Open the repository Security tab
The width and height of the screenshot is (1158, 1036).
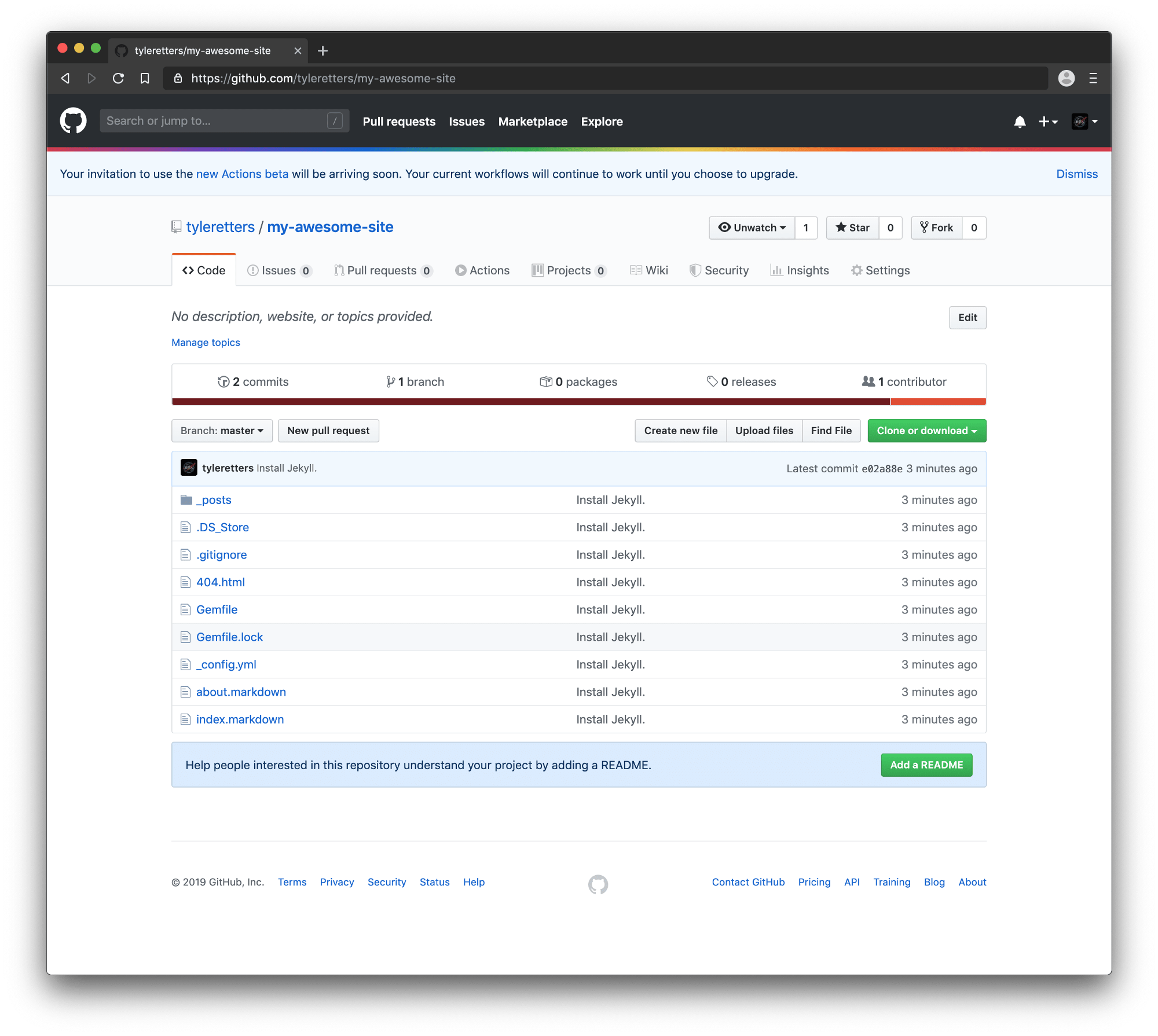coord(719,270)
